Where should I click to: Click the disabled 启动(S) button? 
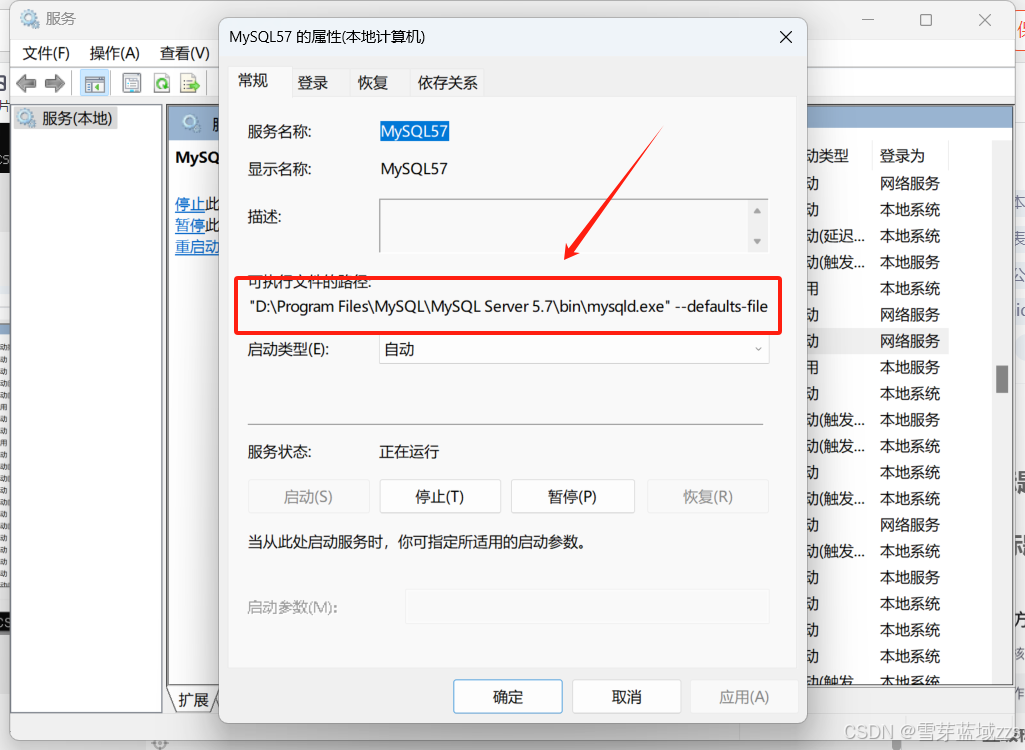[x=309, y=497]
